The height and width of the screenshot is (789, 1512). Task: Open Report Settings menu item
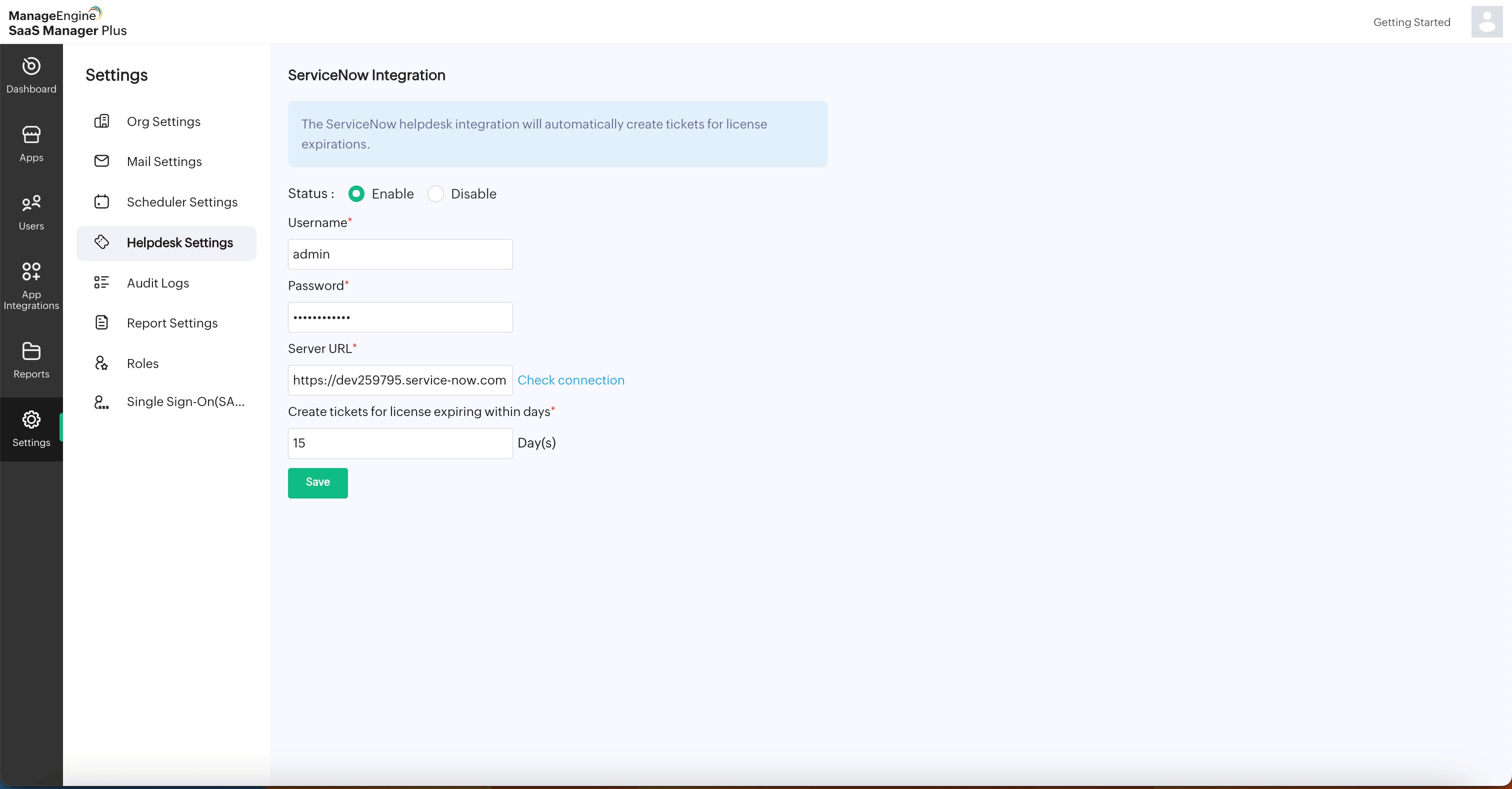coord(172,323)
